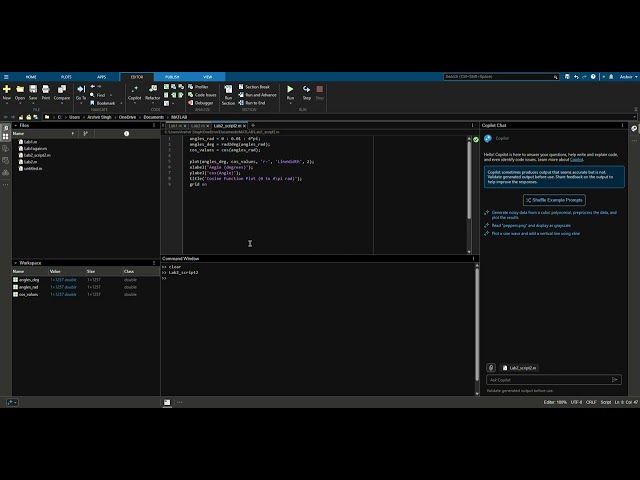Screen dimensions: 640x480
Task: Open the Copilot tool in the Code group
Action: (x=134, y=93)
